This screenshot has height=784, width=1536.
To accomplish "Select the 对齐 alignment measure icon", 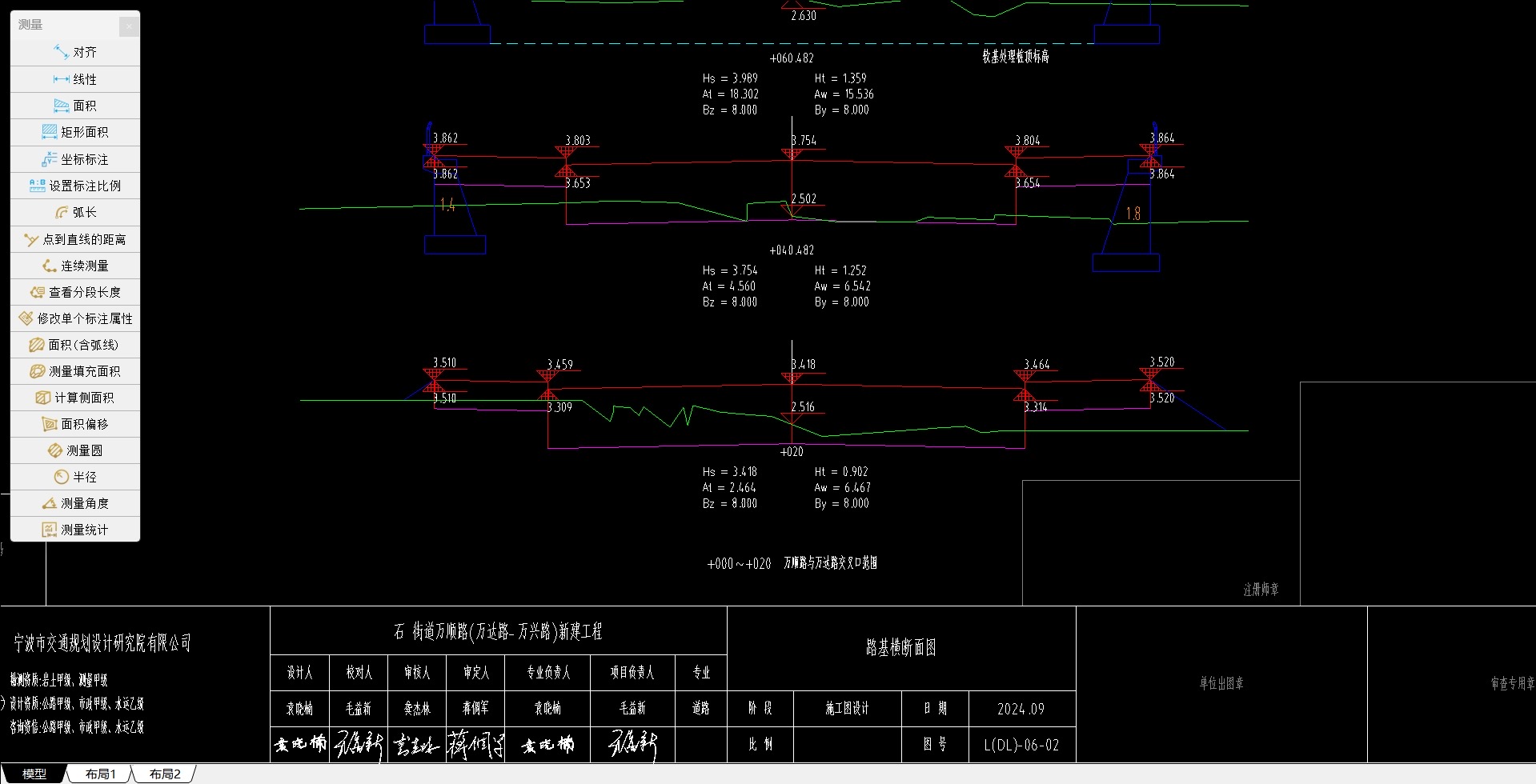I will tap(61, 52).
